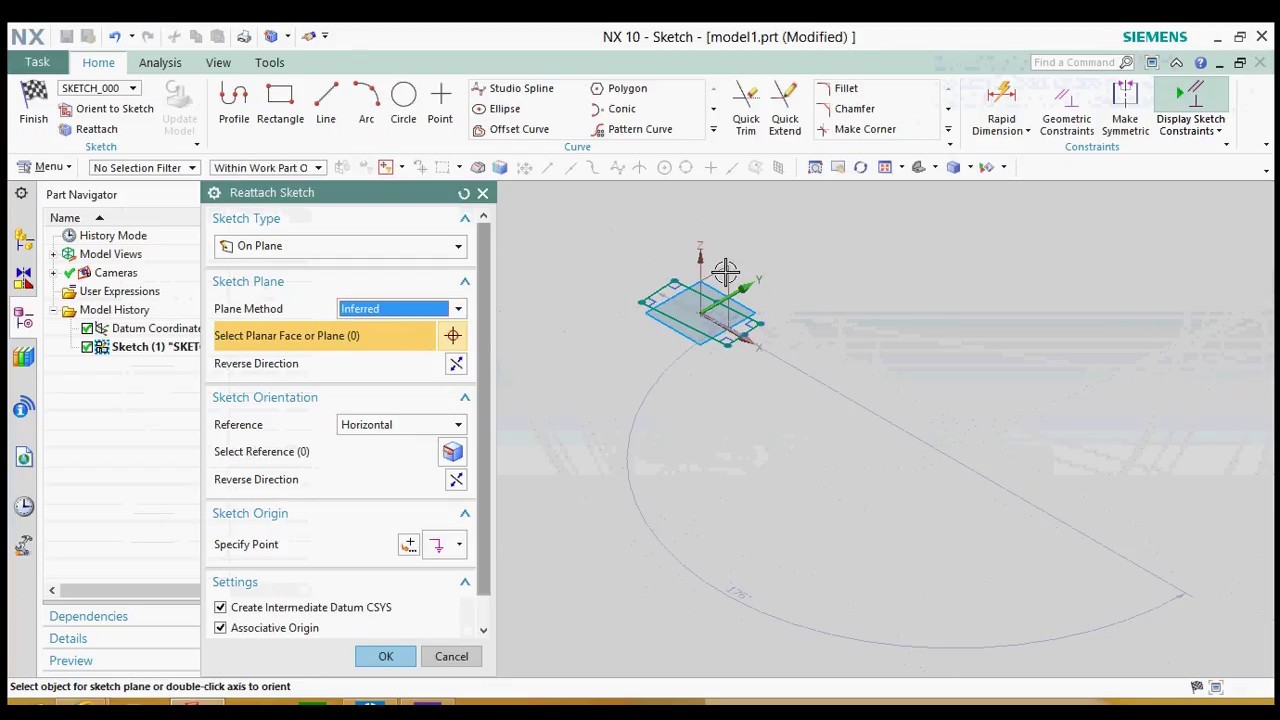
Task: Choose the Pattern Curve tool
Action: (x=631, y=129)
